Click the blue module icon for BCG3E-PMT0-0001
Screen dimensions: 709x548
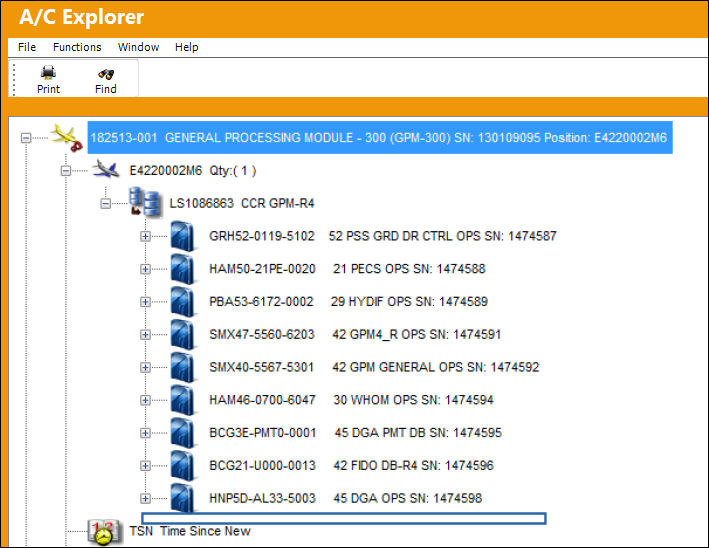tap(183, 432)
